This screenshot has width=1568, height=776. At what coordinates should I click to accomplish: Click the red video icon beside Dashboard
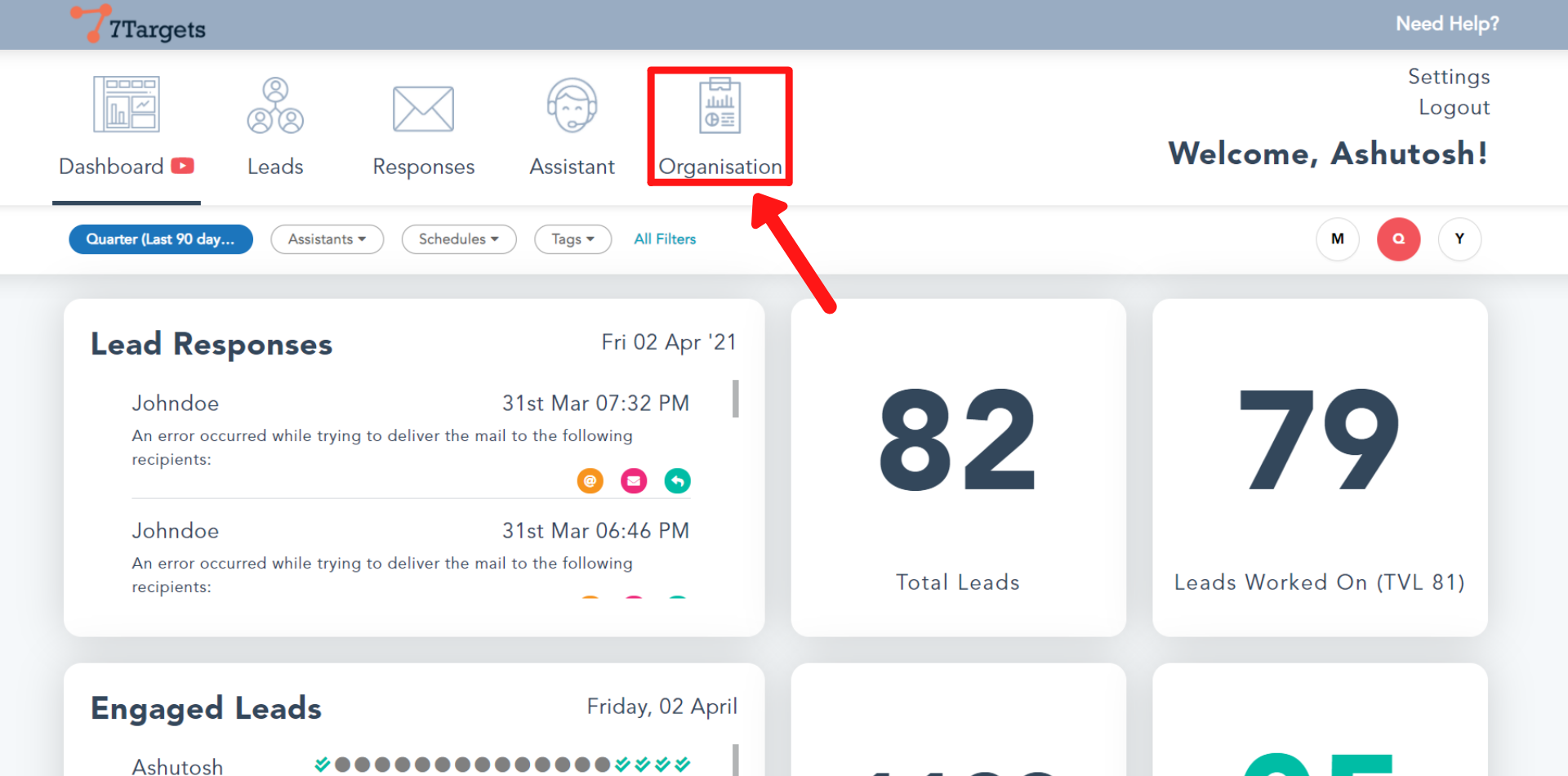click(182, 166)
